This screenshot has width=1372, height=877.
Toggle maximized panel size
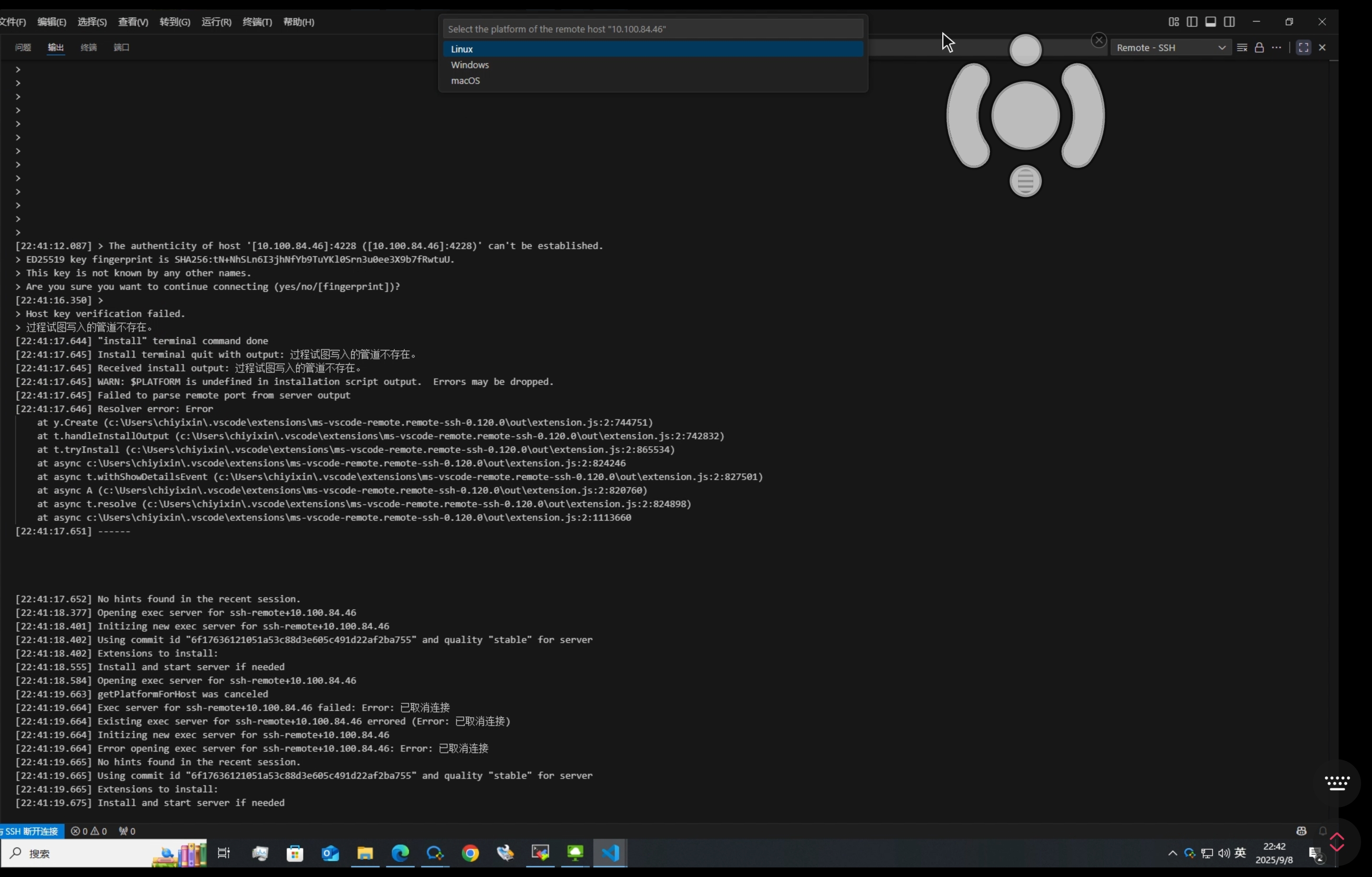coord(1303,47)
